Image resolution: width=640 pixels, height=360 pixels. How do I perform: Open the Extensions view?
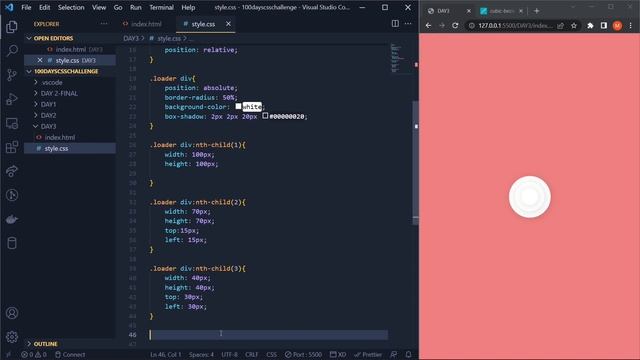[x=12, y=147]
